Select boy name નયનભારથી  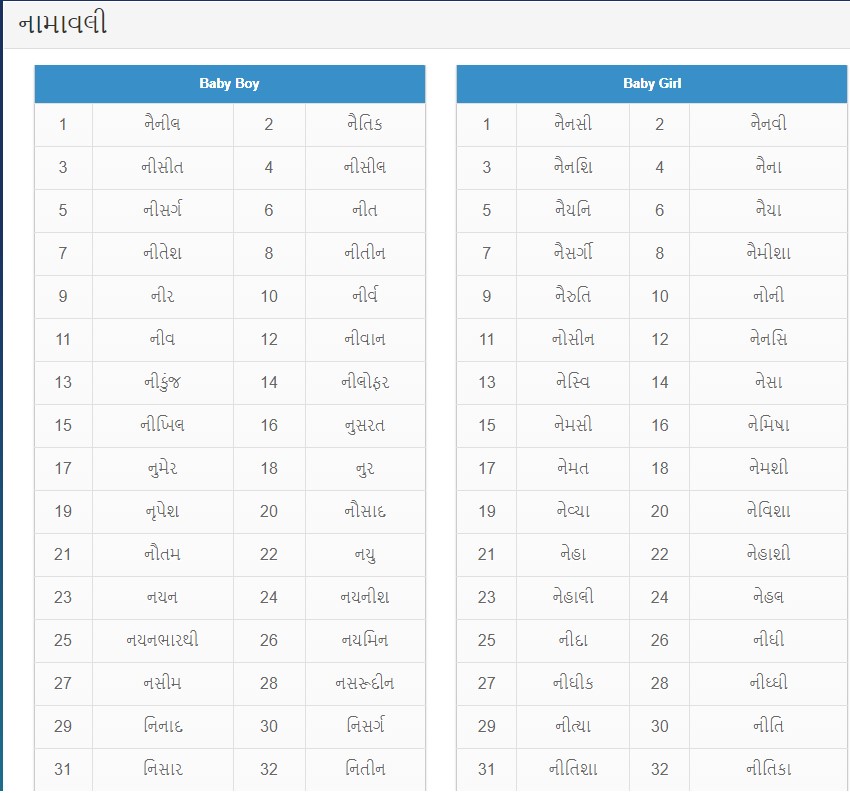[162, 640]
